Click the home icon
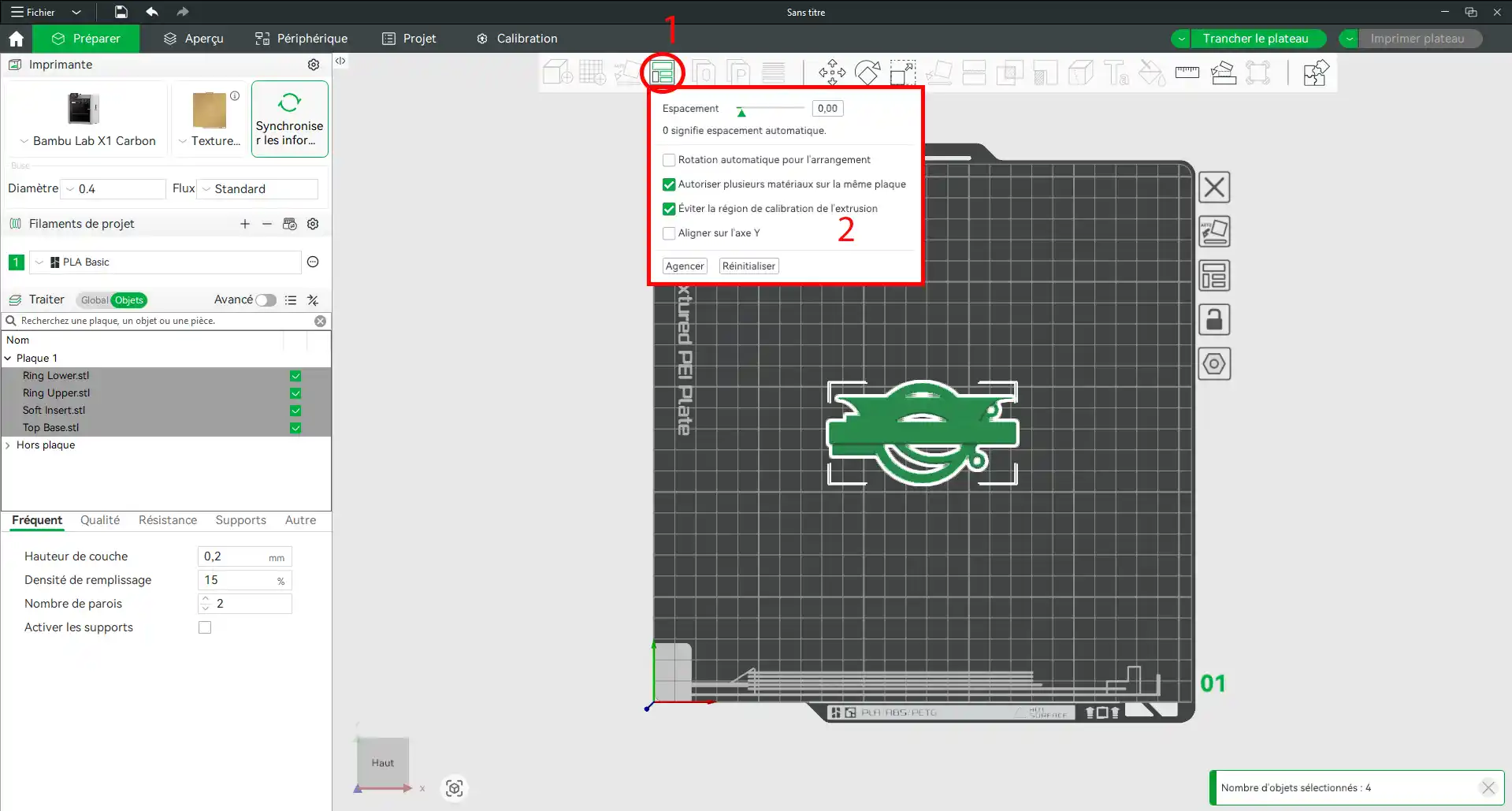1512x811 pixels. click(16, 39)
